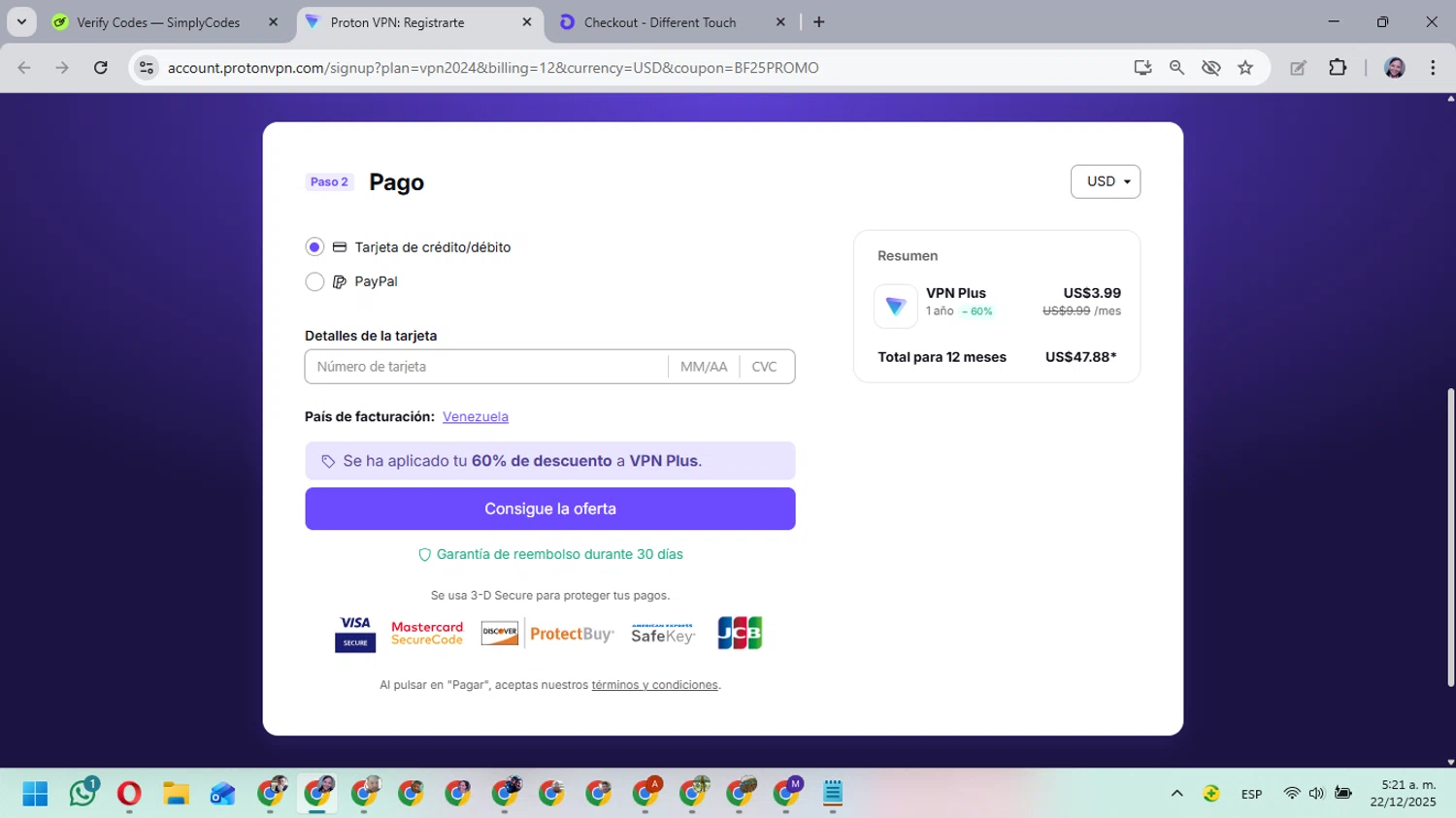Click the crossed-eye tracking protection icon
Viewport: 1456px width, 818px height.
click(x=1210, y=68)
